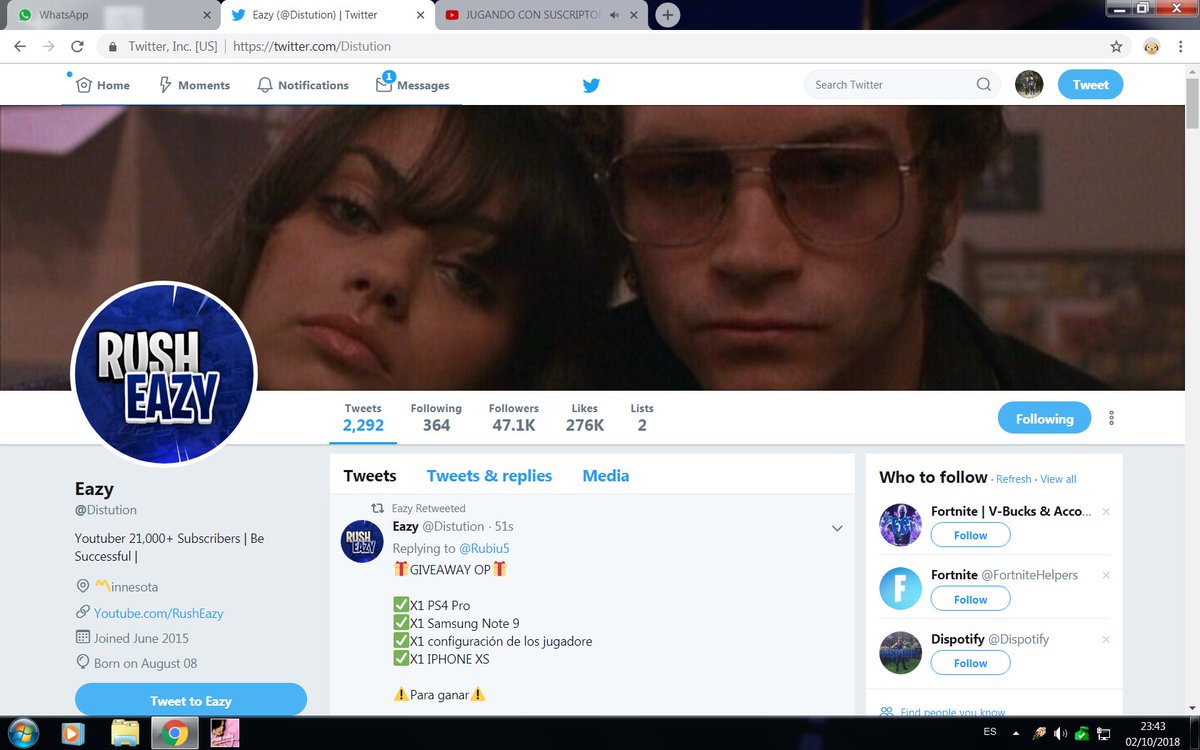The image size is (1200, 750).
Task: Open Dispotify avatar icon
Action: 900,652
